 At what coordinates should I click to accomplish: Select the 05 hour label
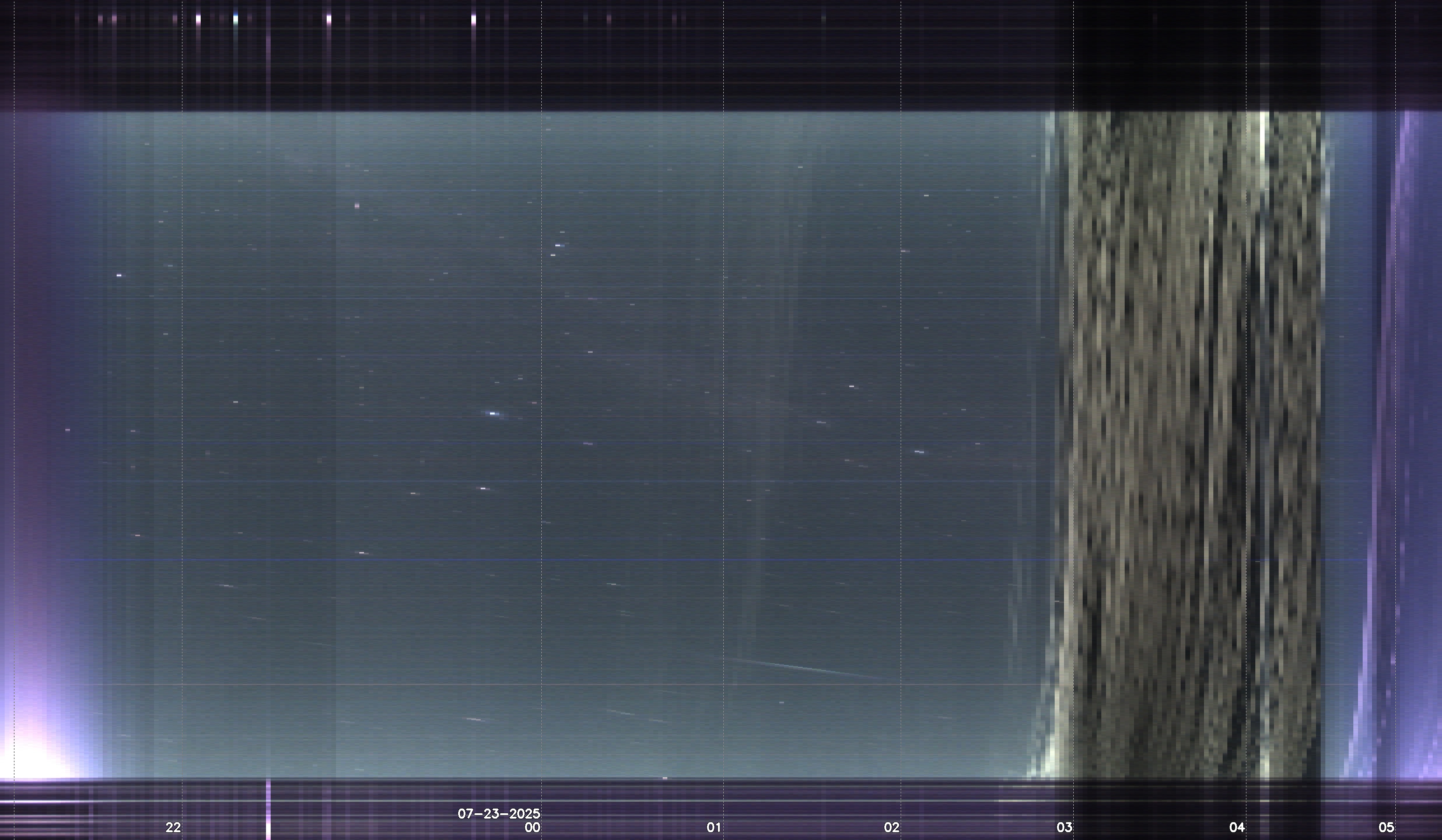1386,827
